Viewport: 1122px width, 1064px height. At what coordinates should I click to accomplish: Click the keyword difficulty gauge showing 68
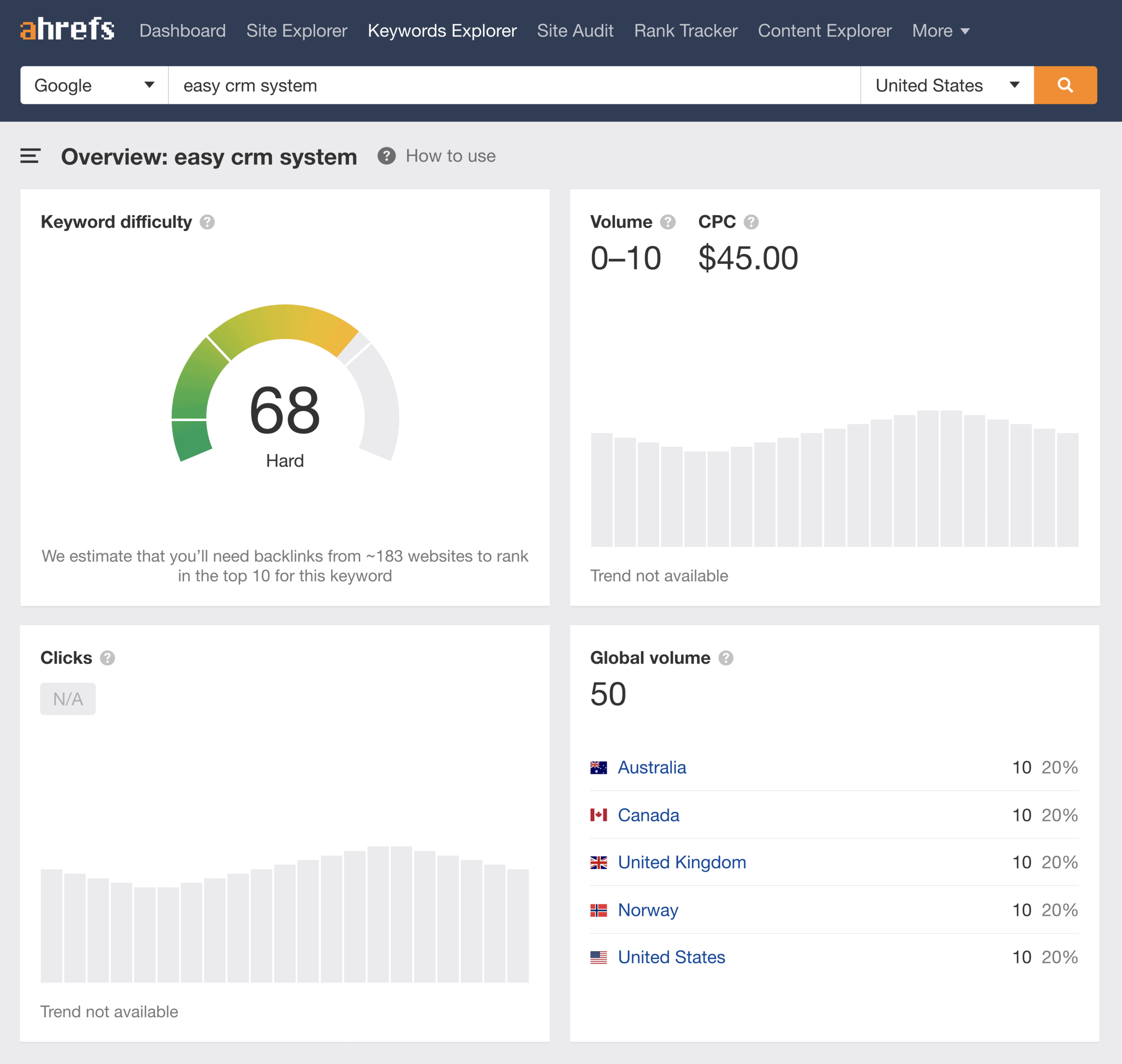click(x=285, y=383)
